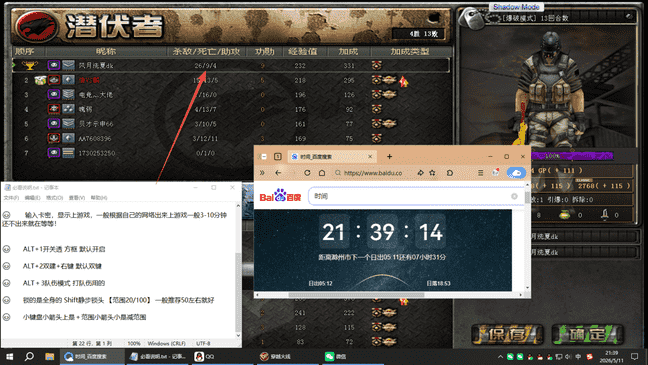The image size is (648, 365).
Task: Open a new browser tab with plus
Action: pyautogui.click(x=389, y=157)
